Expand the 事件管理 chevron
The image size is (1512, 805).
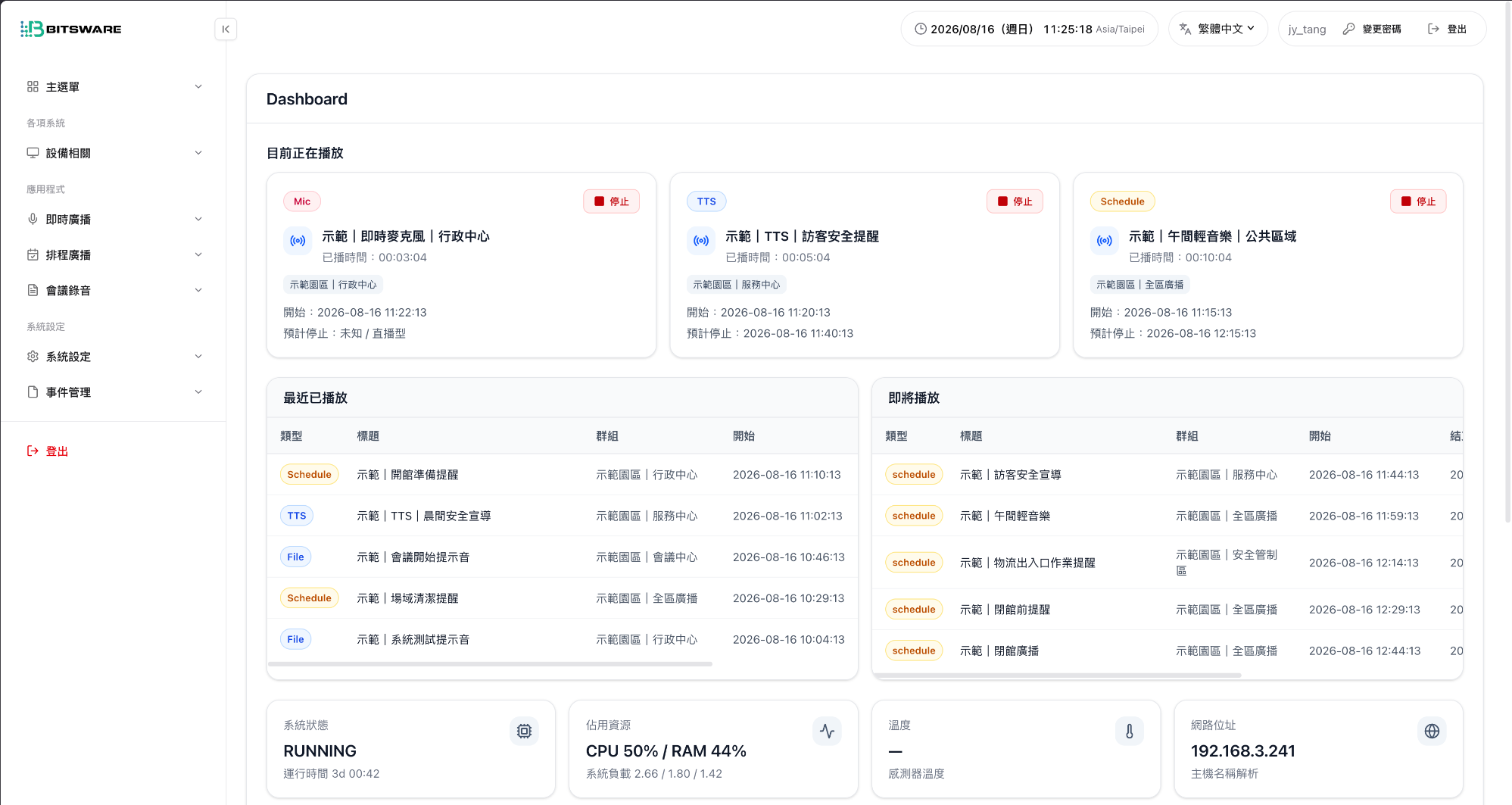[x=198, y=392]
